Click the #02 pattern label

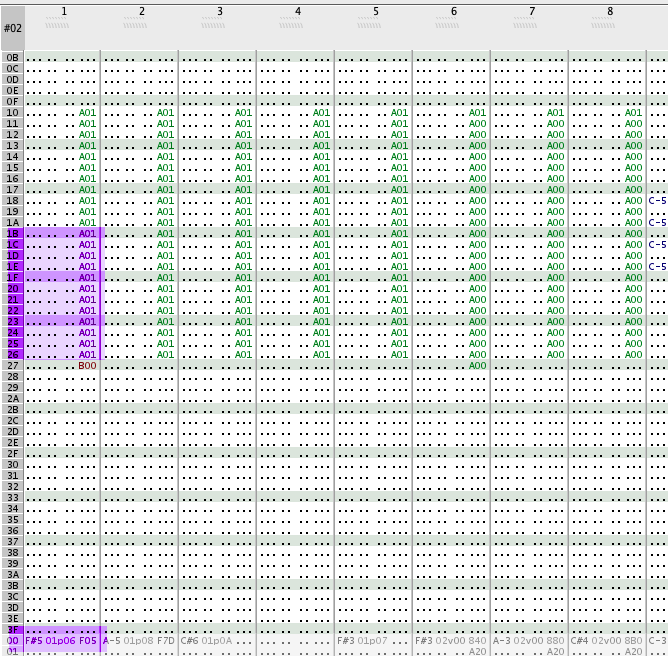click(13, 28)
